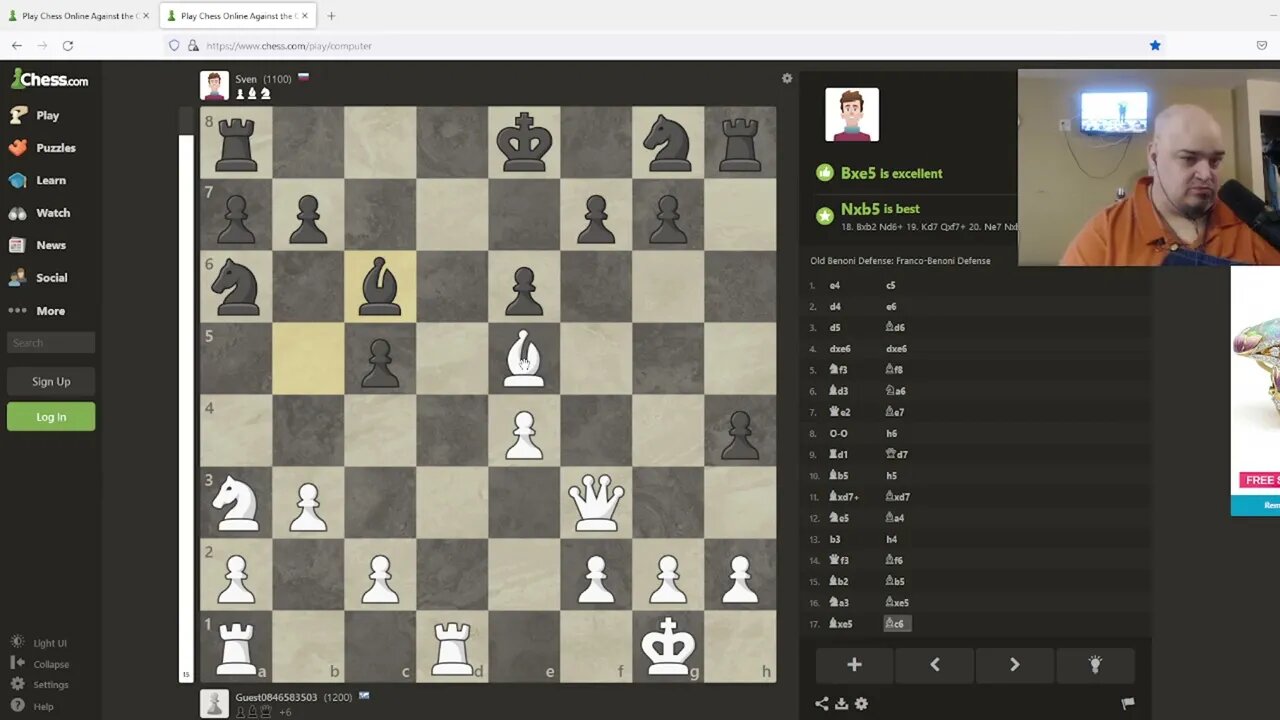Select the white knight on a3

pyautogui.click(x=236, y=502)
